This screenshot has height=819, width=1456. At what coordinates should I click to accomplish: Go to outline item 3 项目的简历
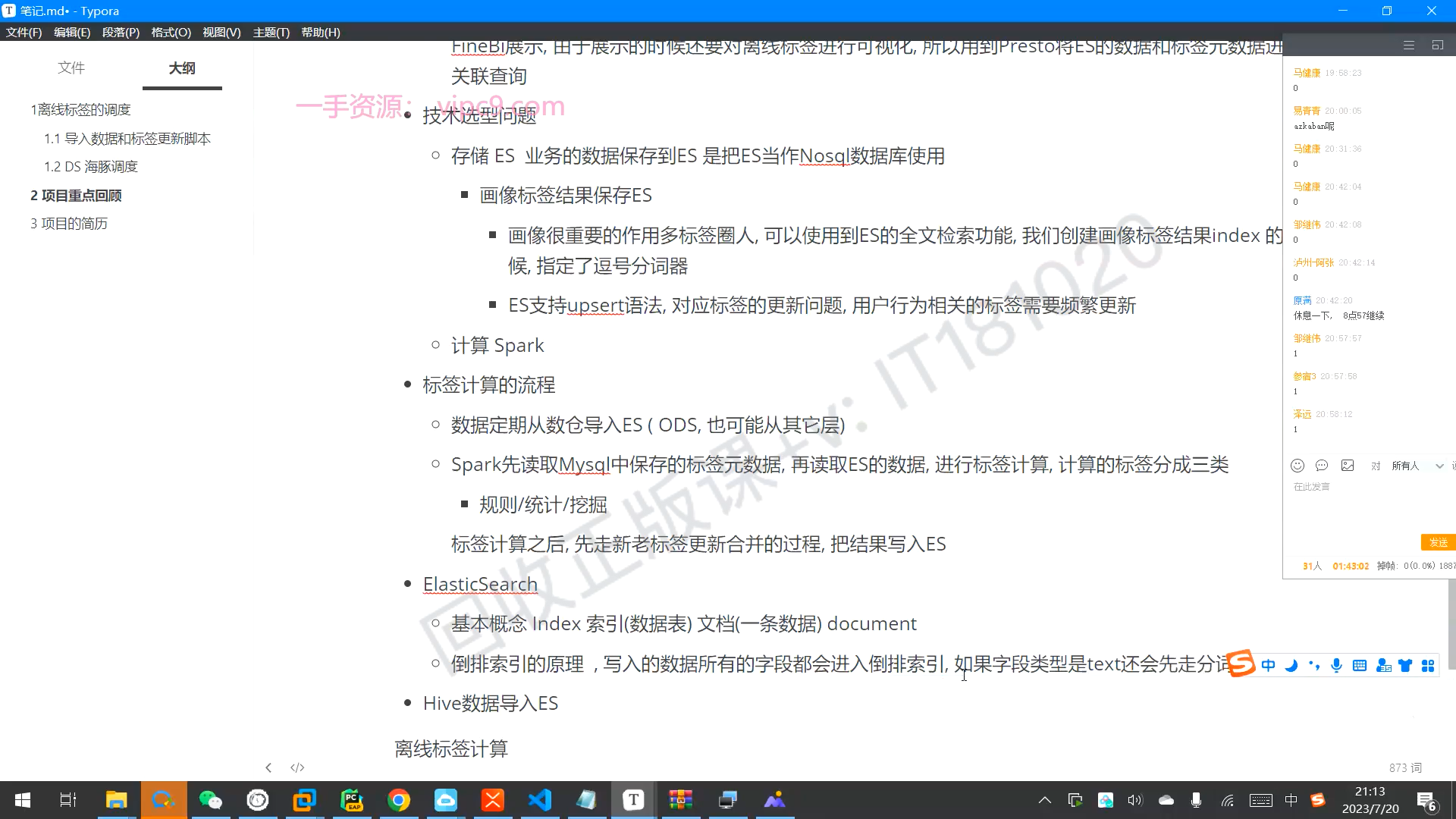(69, 224)
